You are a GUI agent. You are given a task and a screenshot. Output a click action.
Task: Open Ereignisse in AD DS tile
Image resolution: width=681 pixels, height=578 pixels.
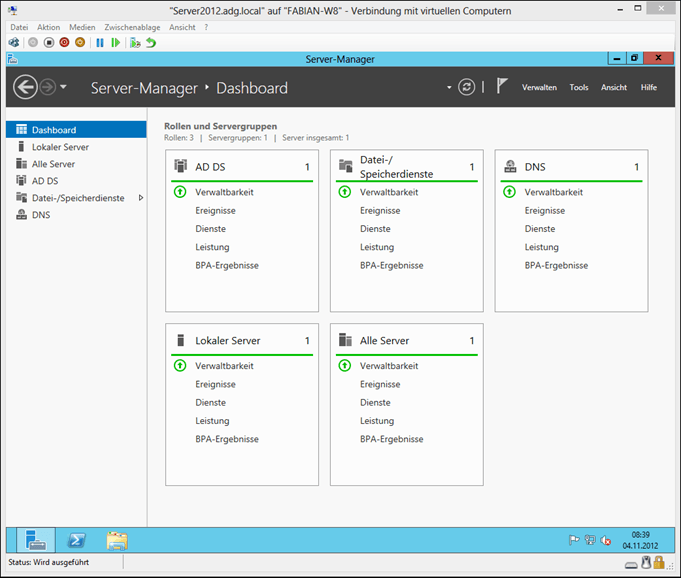pyautogui.click(x=215, y=211)
